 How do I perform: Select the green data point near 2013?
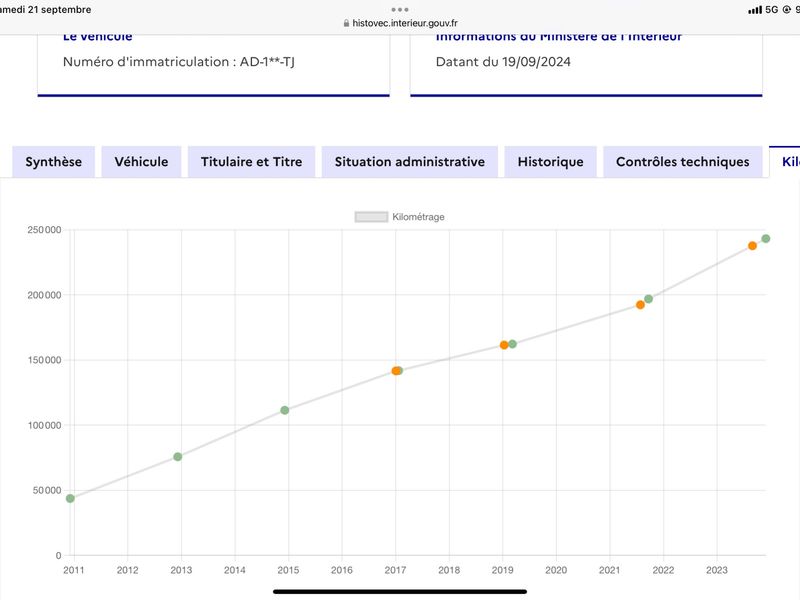[x=178, y=457]
